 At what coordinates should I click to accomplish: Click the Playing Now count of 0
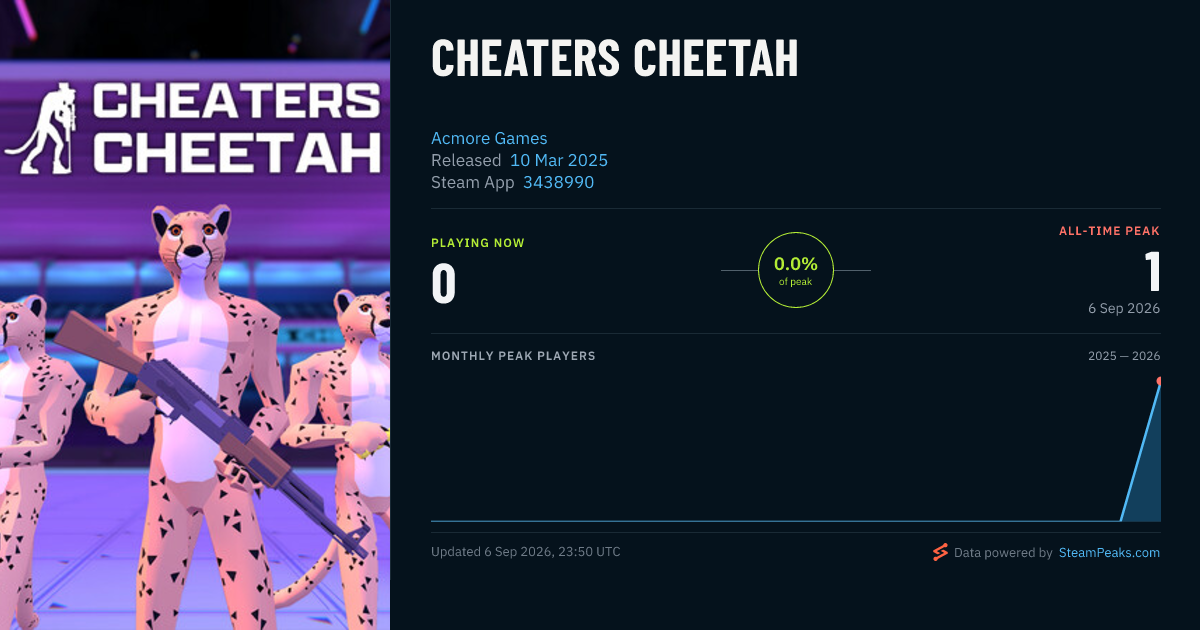tap(443, 283)
